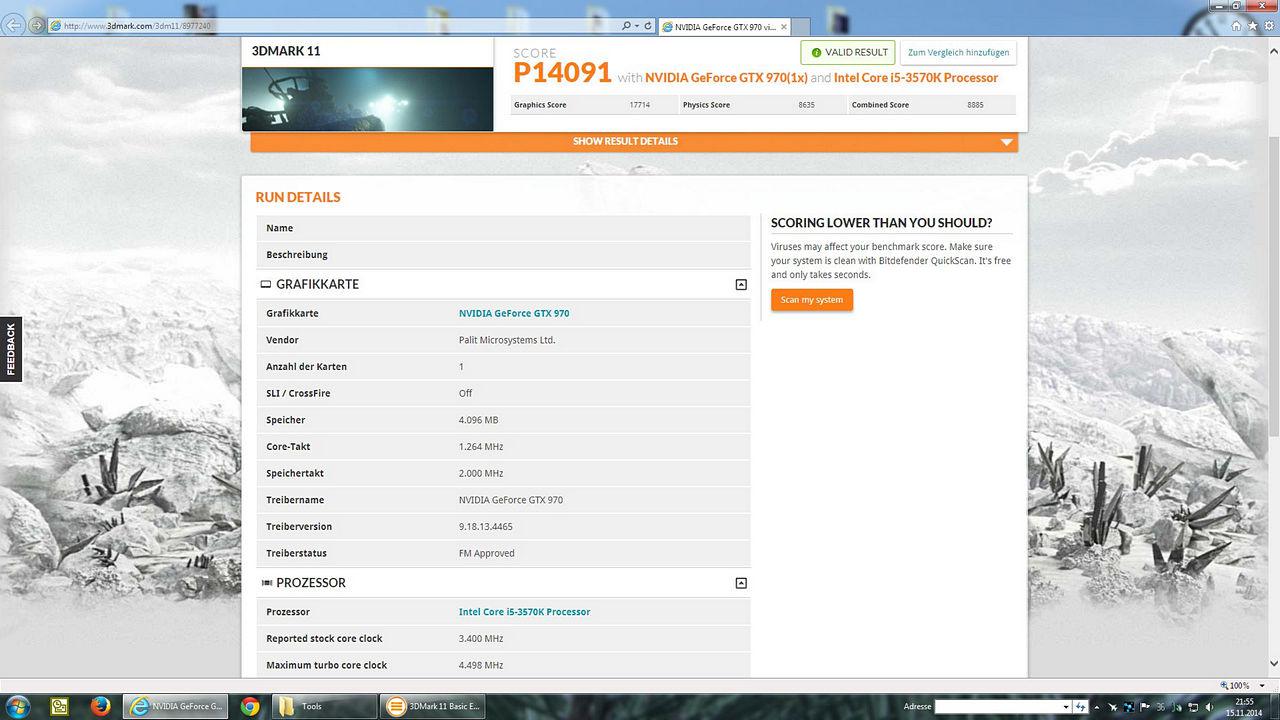The width and height of the screenshot is (1280, 720).
Task: Click the P14091 score
Action: pos(562,73)
